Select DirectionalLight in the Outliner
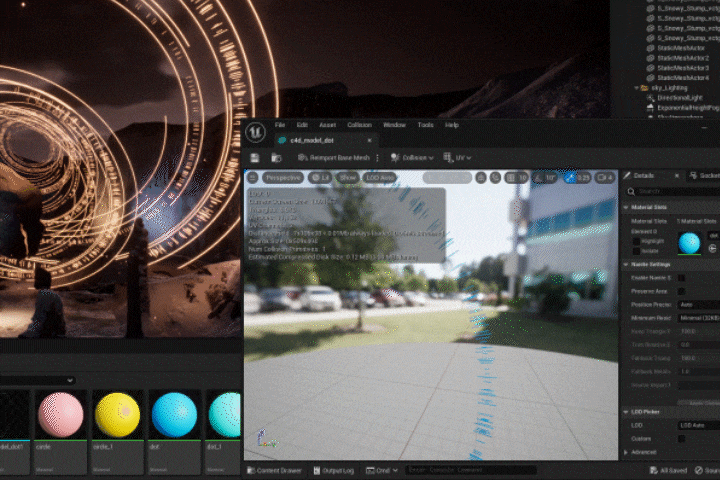The height and width of the screenshot is (480, 720). coord(680,98)
